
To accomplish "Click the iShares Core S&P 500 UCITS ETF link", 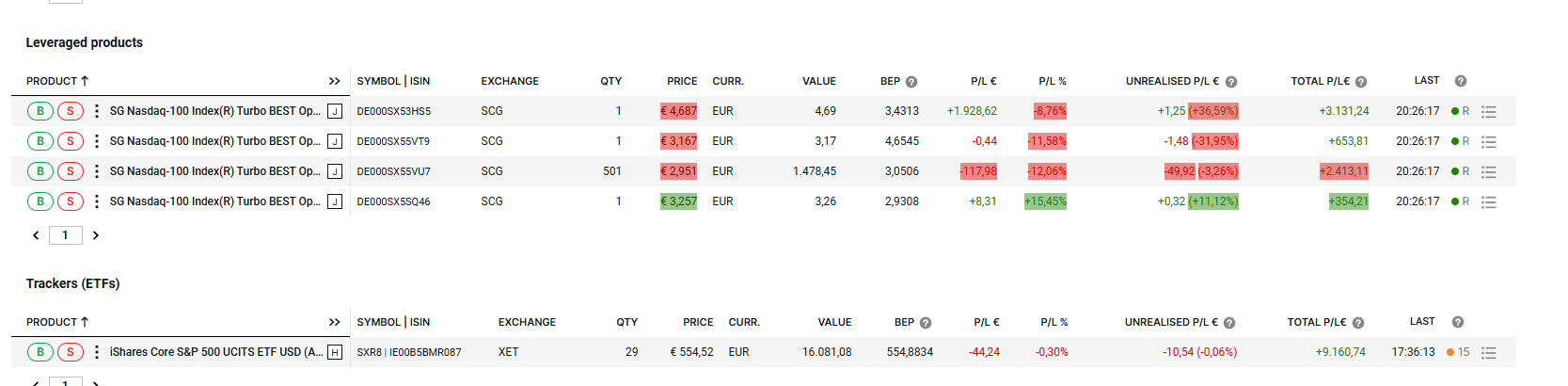I will pyautogui.click(x=215, y=352).
